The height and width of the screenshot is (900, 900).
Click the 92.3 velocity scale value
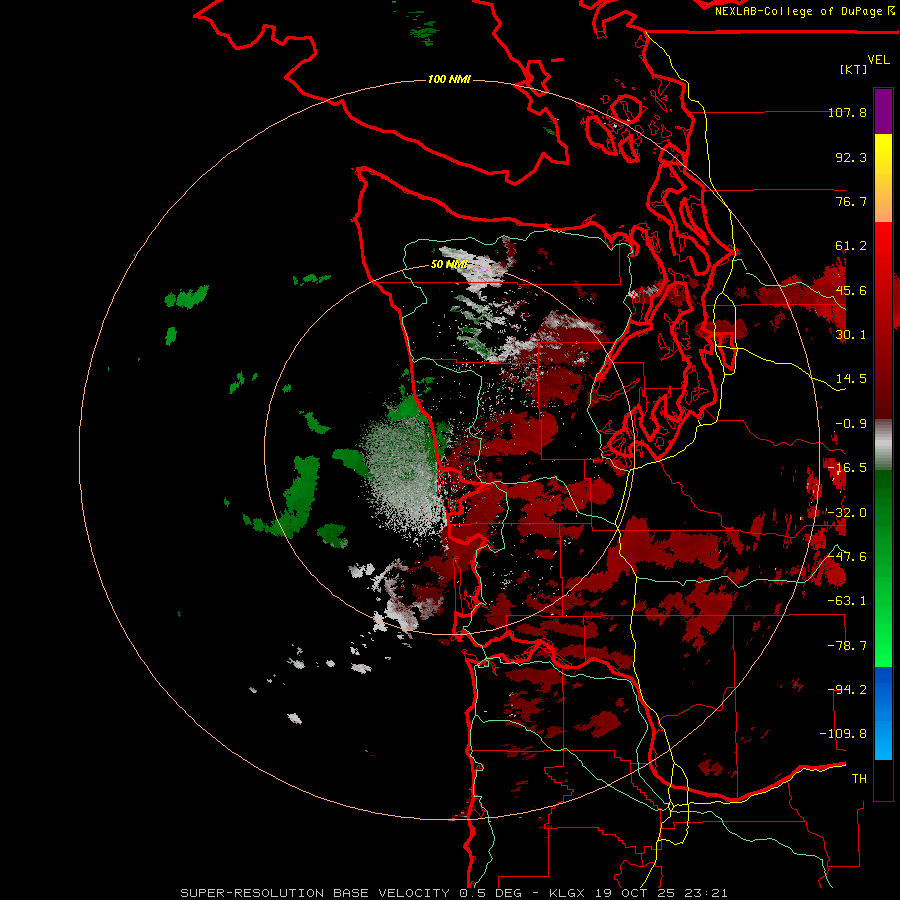851,157
